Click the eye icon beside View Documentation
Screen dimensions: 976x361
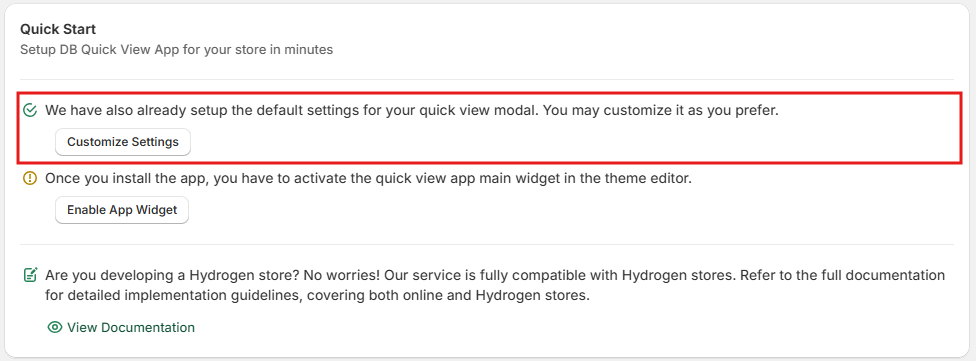(x=55, y=327)
